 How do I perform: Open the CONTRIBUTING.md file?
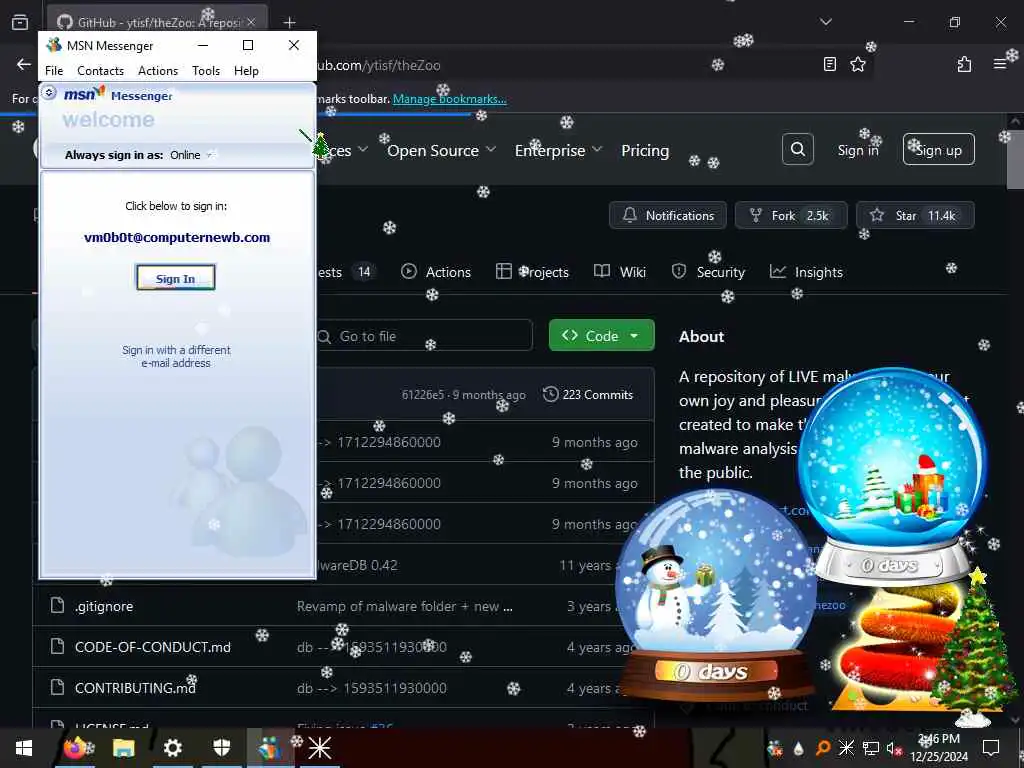[135, 688]
